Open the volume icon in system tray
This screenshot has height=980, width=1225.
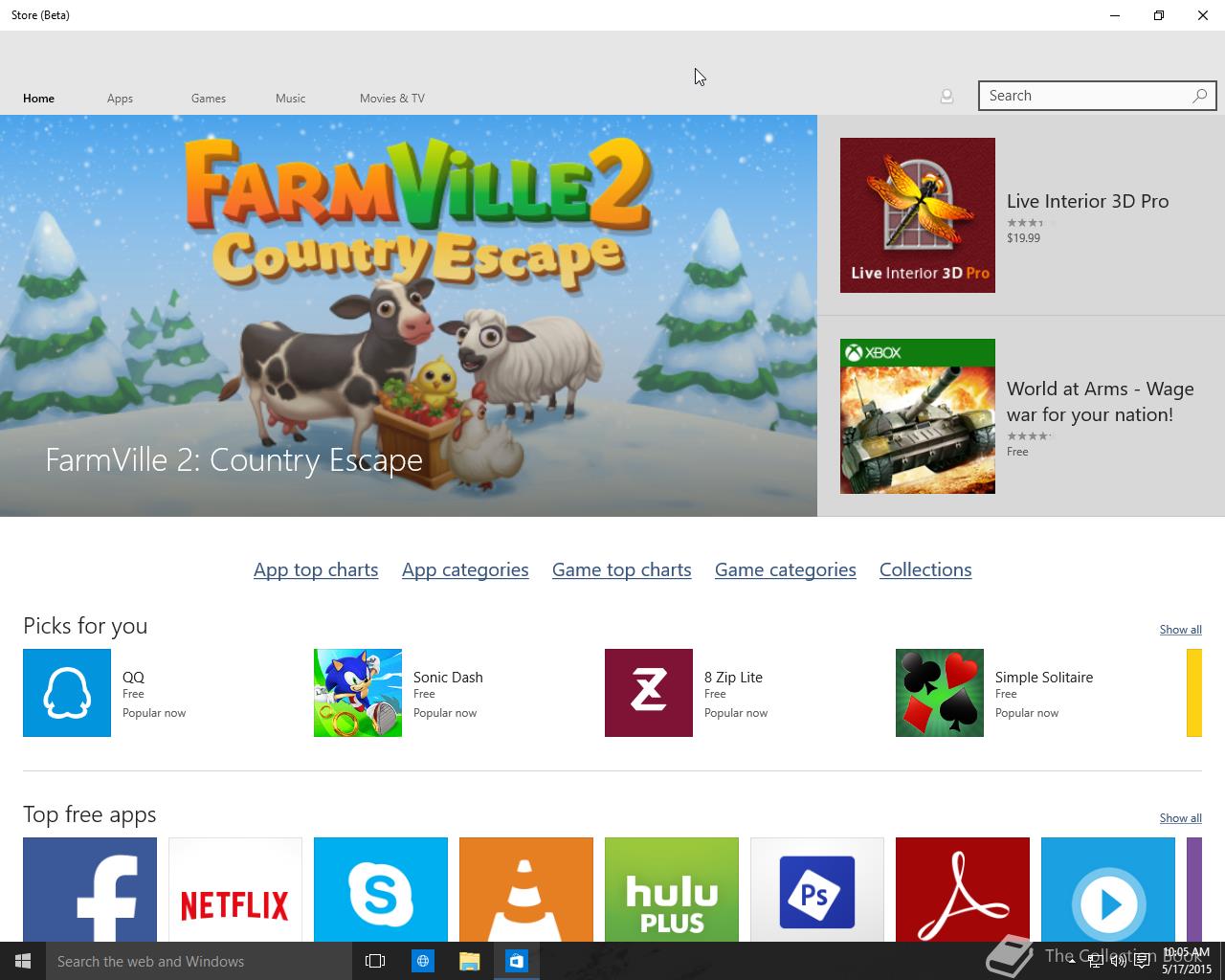coord(1118,962)
